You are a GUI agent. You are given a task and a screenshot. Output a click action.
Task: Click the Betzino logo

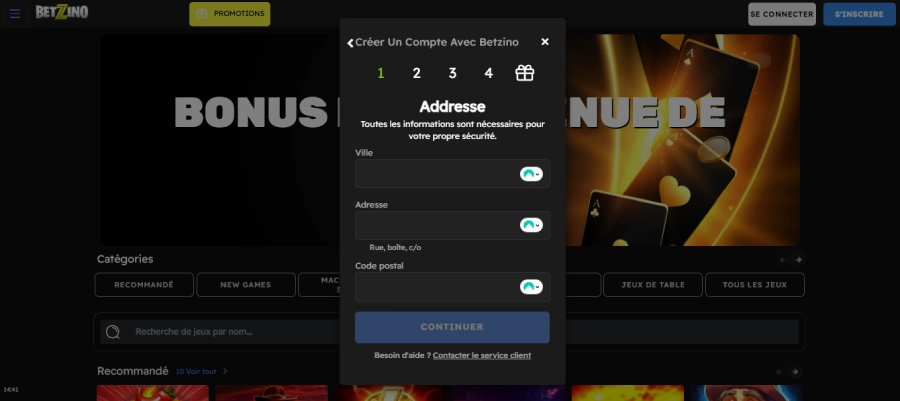coord(64,13)
